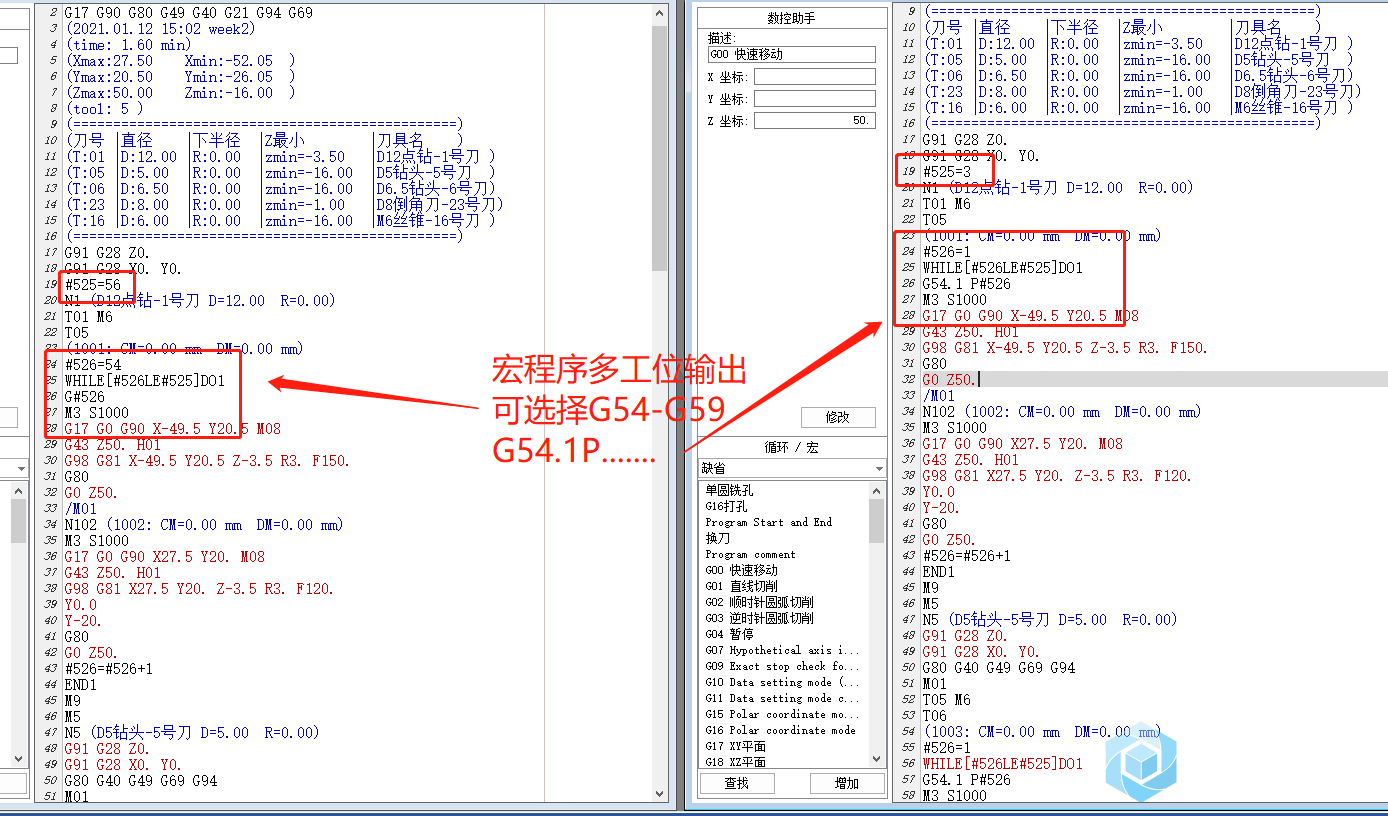The image size is (1388, 816).
Task: Select 换刀 in the macro list
Action: [717, 538]
